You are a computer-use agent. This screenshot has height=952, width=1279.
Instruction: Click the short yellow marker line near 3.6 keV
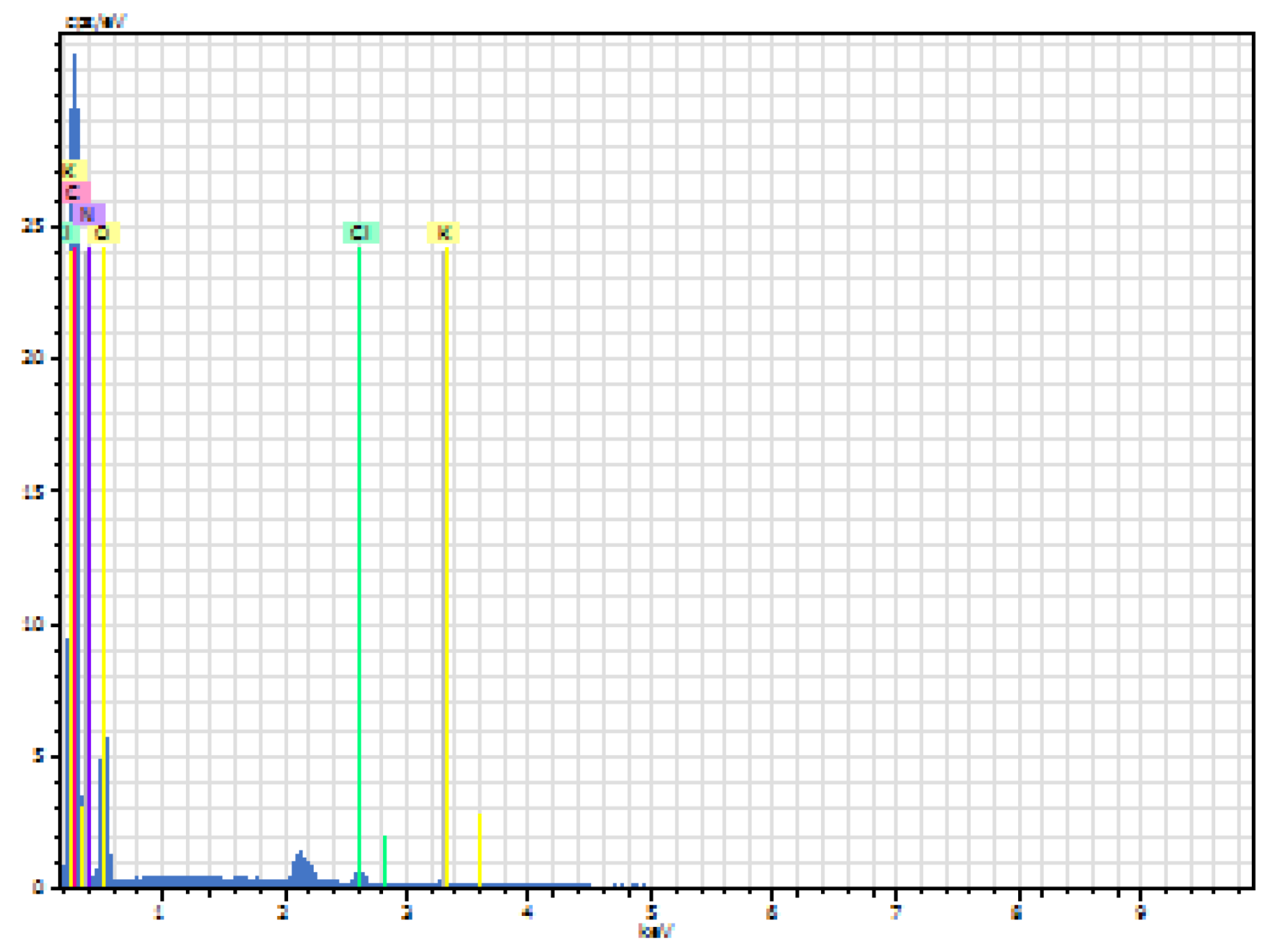(x=480, y=850)
